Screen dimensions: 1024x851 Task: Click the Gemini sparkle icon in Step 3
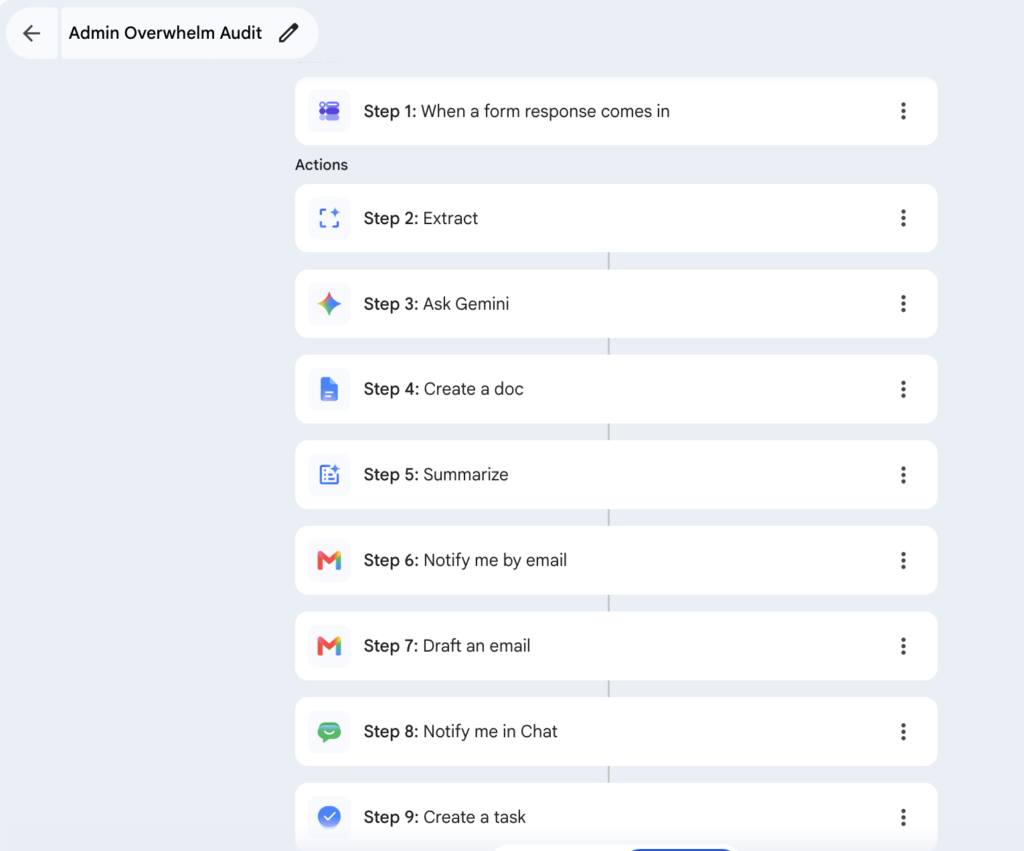(329, 304)
